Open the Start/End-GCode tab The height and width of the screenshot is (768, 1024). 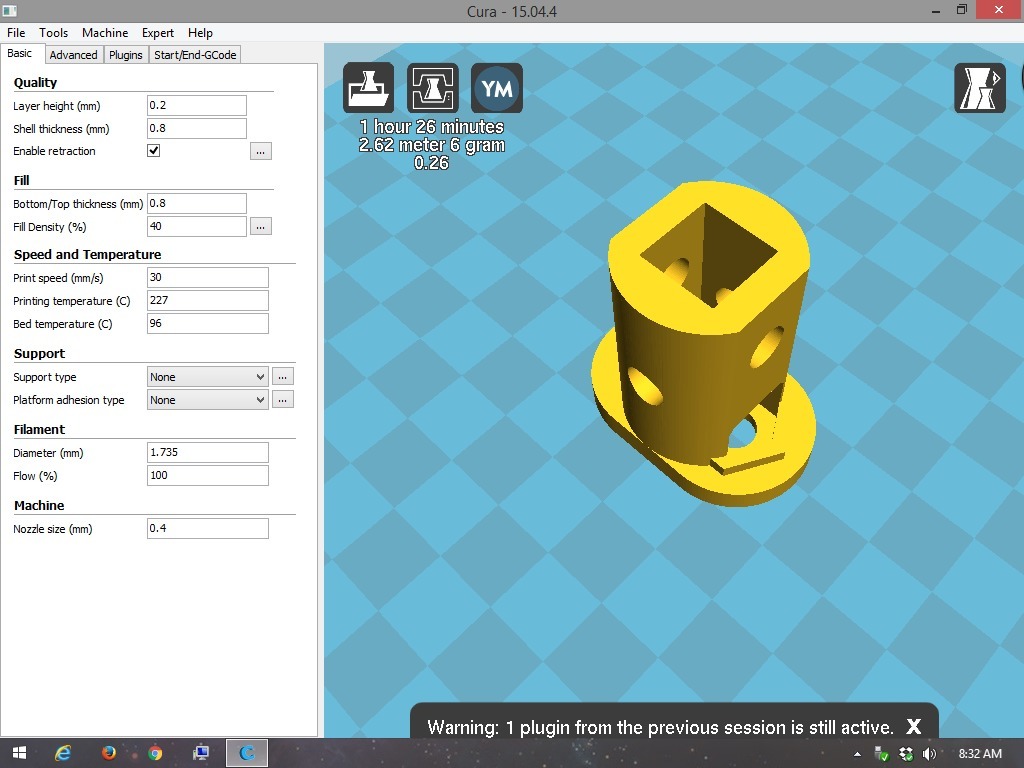pos(195,55)
